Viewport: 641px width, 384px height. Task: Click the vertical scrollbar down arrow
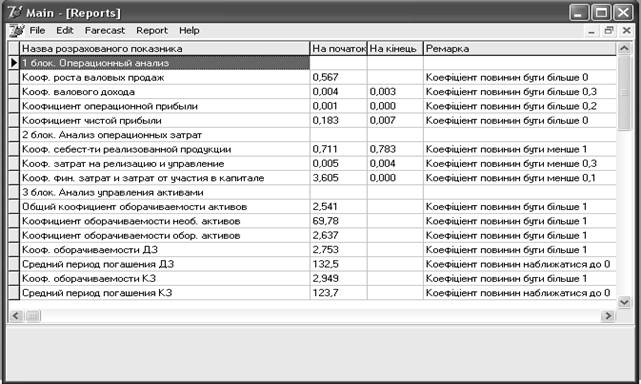coord(624,302)
